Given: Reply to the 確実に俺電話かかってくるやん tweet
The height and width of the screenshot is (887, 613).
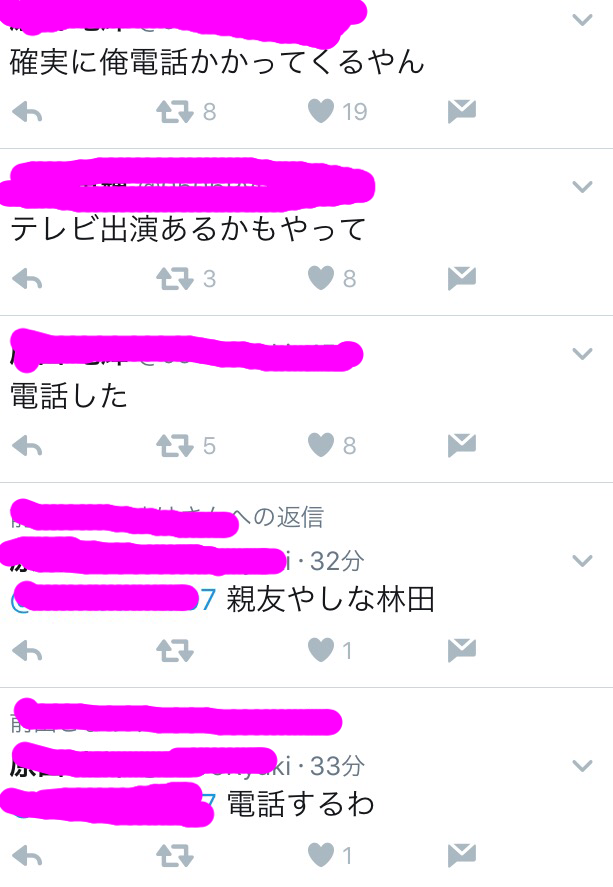Looking at the screenshot, I should (x=27, y=112).
